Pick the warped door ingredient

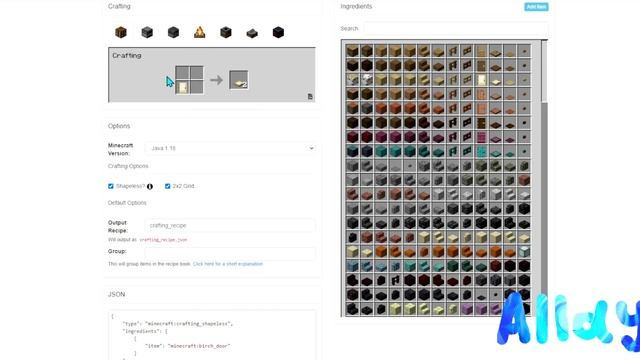pyautogui.click(x=481, y=151)
